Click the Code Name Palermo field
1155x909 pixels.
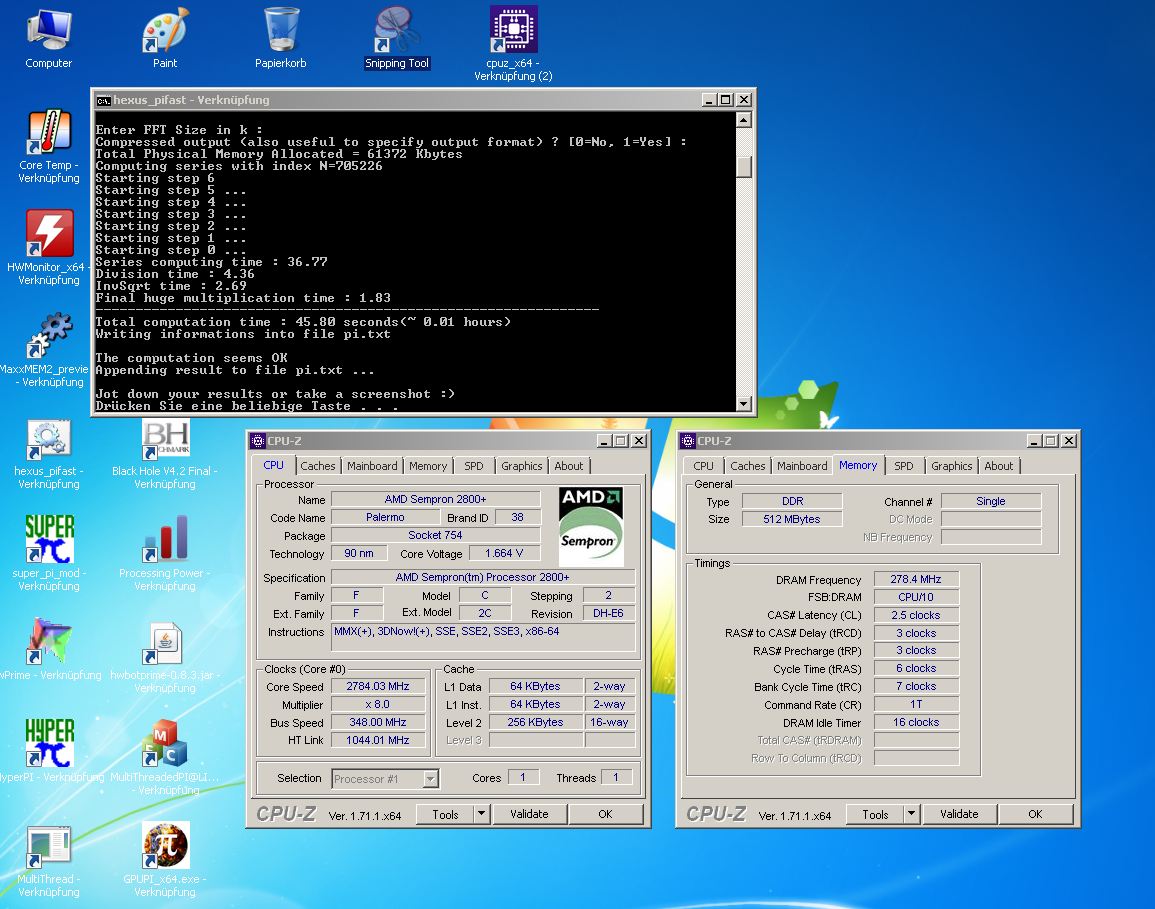(385, 517)
